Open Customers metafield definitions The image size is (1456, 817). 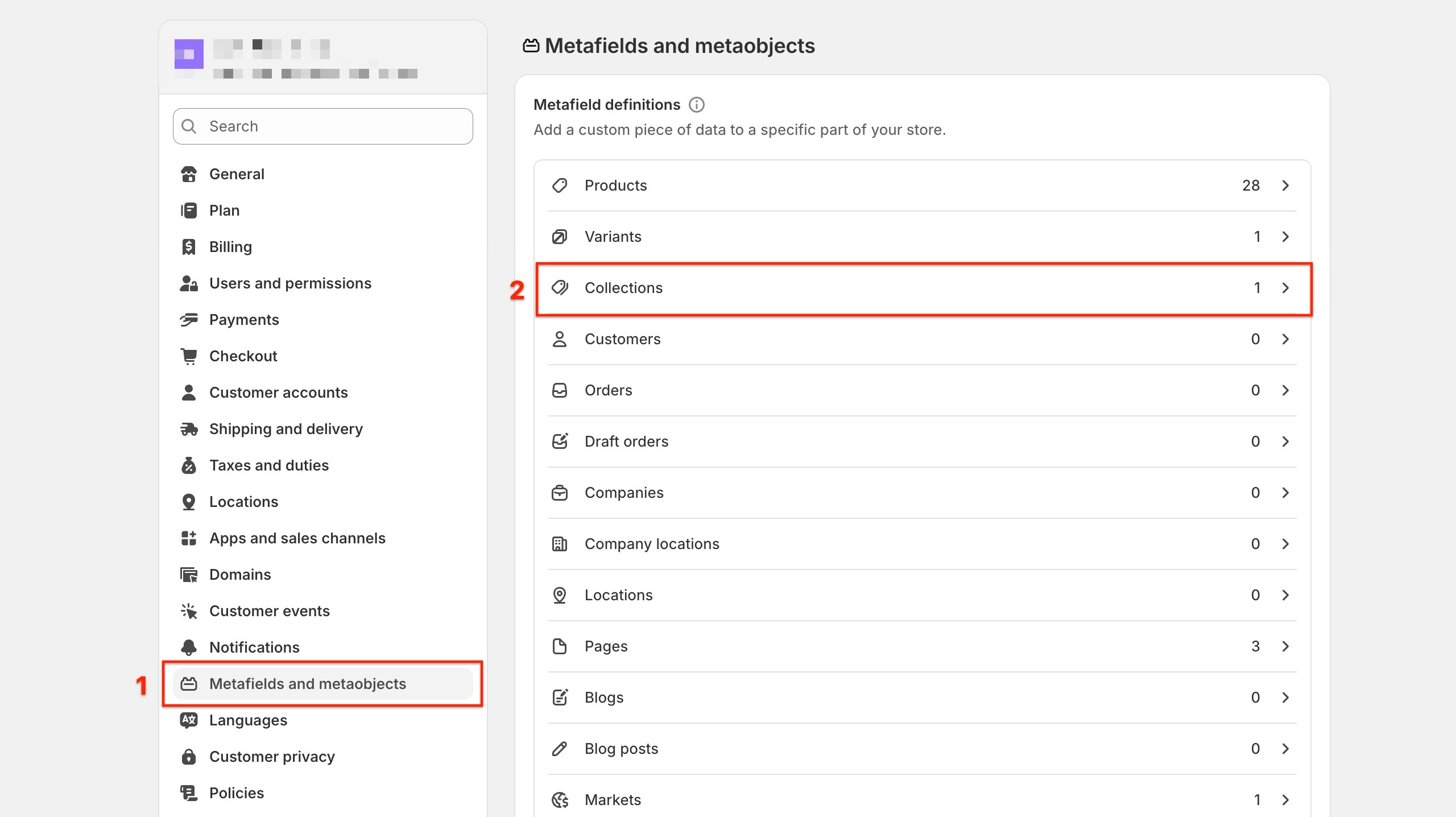point(622,339)
